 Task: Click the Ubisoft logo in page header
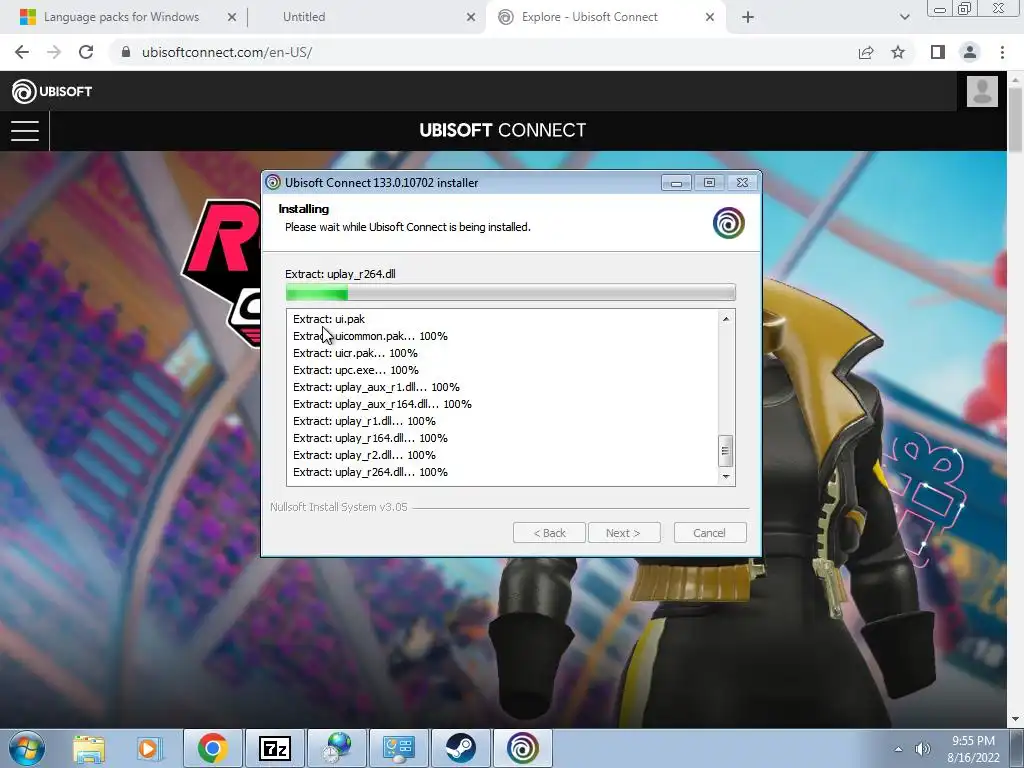52,91
